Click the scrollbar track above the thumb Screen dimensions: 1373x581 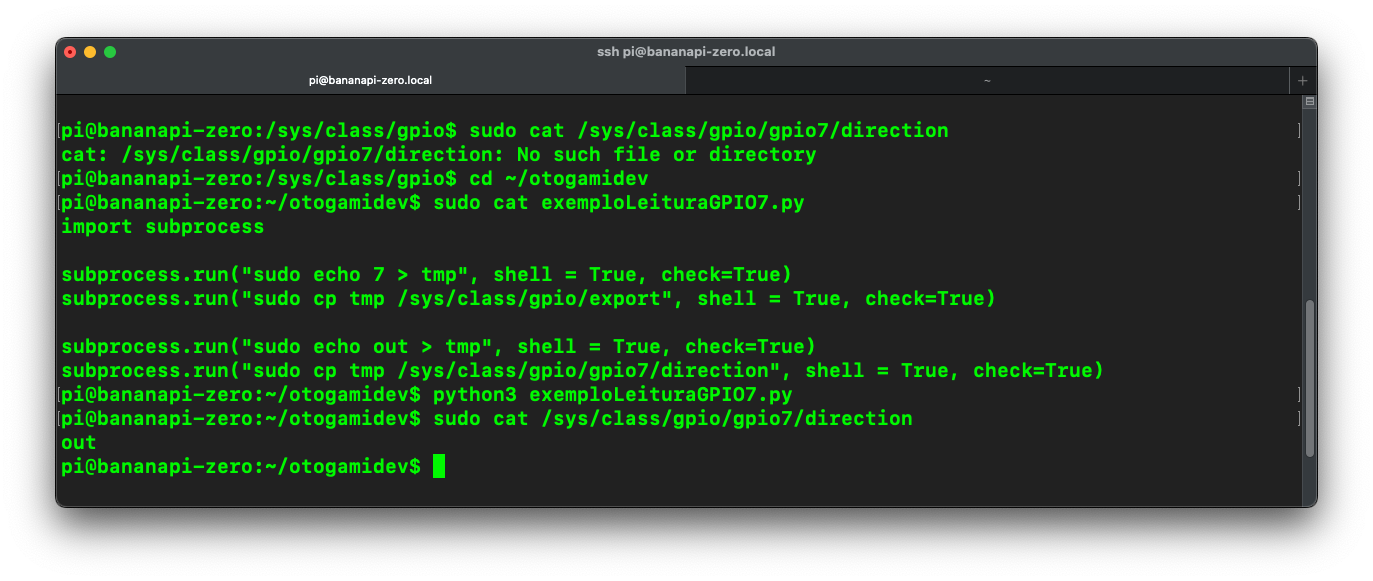point(1310,205)
